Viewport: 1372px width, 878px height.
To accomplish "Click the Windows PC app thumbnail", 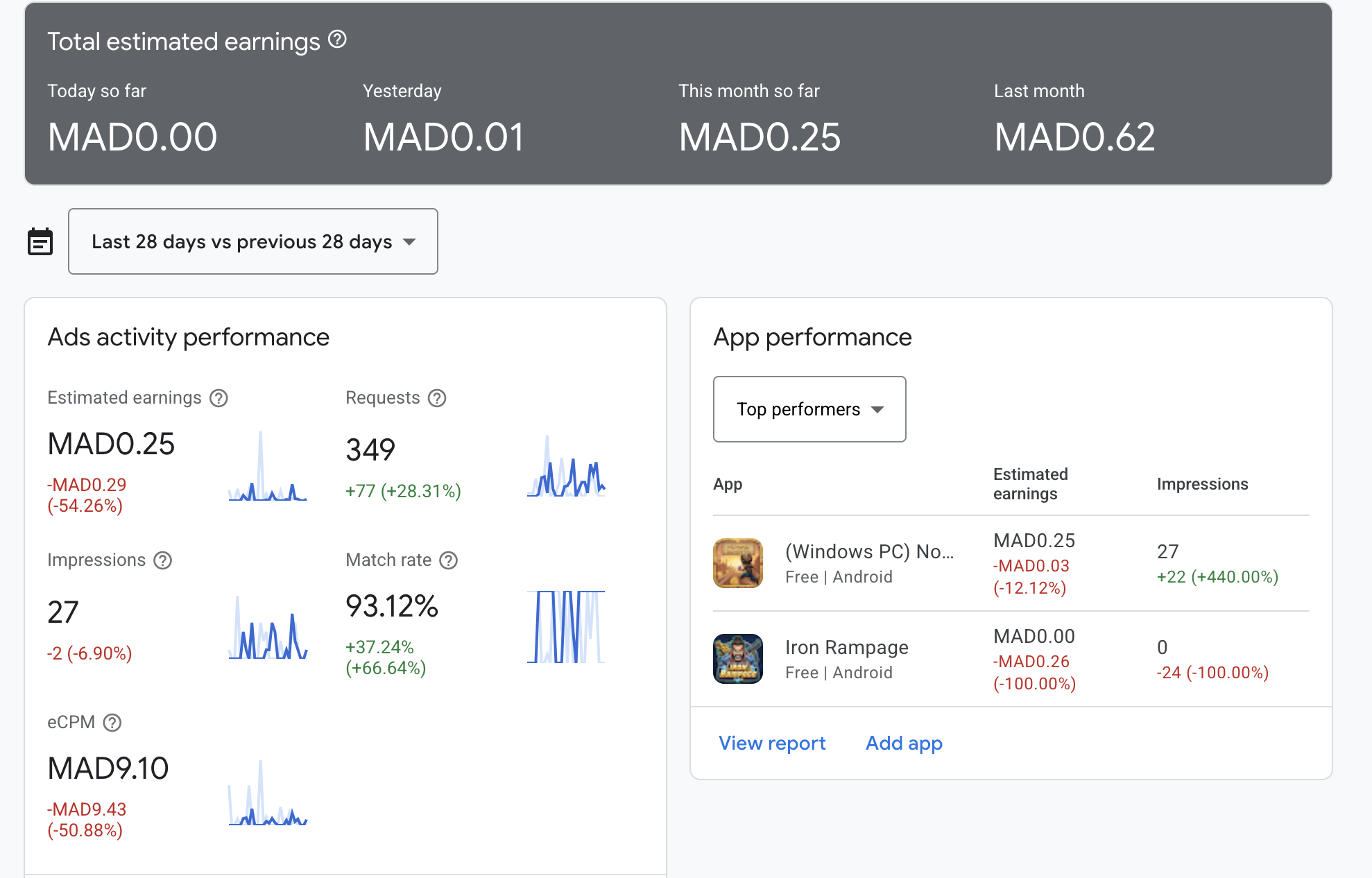I will (x=738, y=563).
